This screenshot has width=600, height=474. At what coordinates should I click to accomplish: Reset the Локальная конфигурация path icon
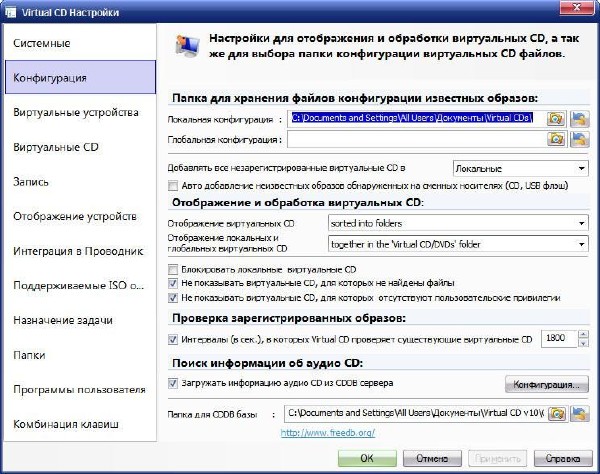(x=578, y=118)
